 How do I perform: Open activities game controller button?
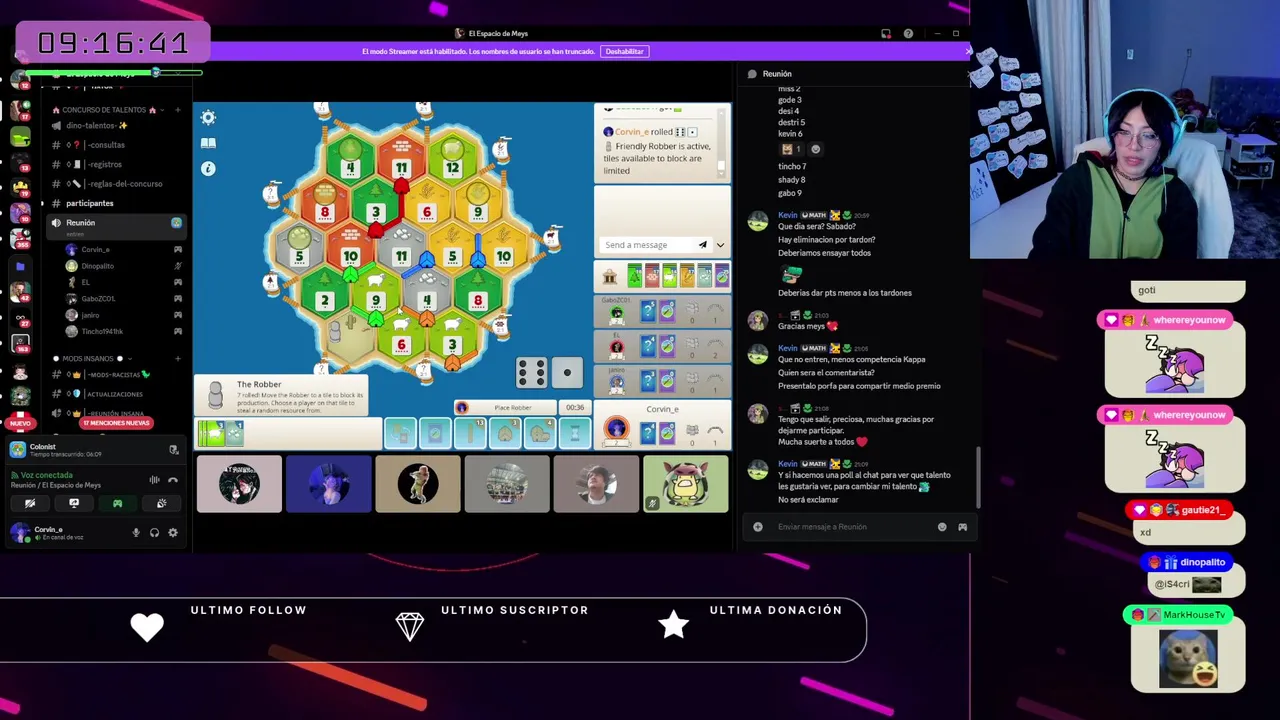[x=117, y=504]
